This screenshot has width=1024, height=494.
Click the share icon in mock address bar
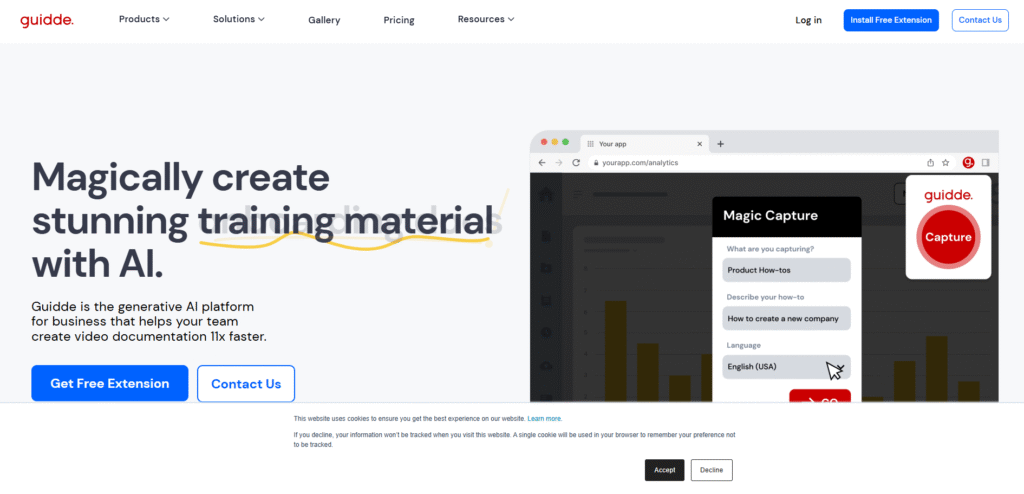[930, 162]
